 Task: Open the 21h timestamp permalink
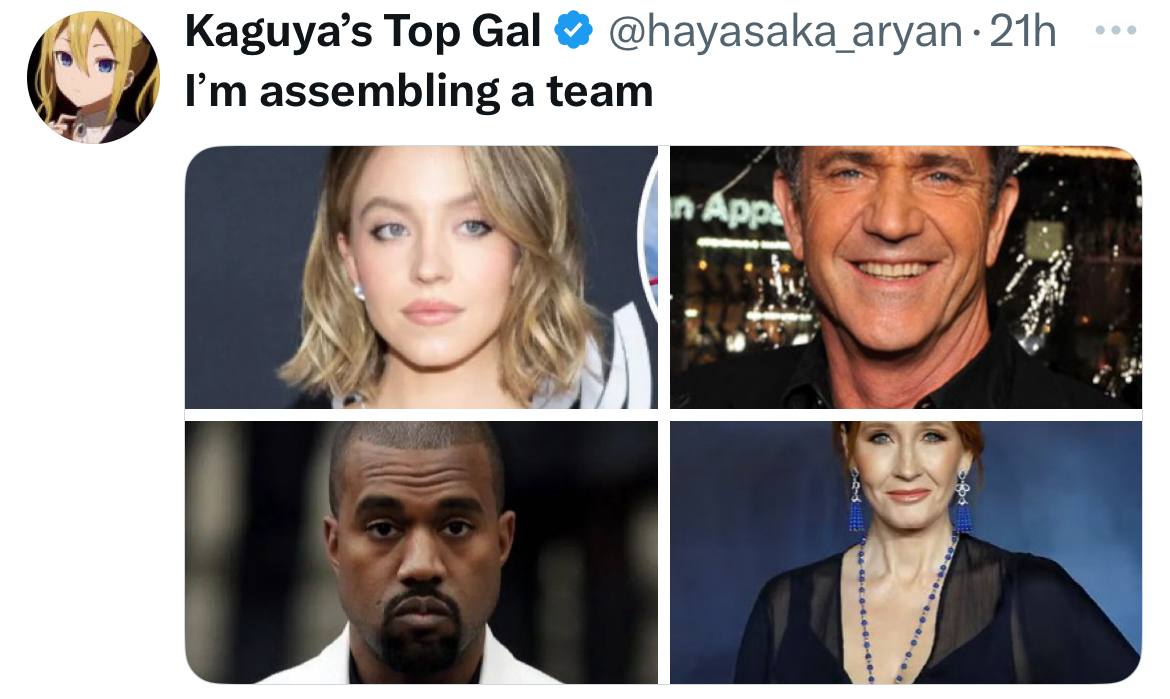pos(1023,32)
